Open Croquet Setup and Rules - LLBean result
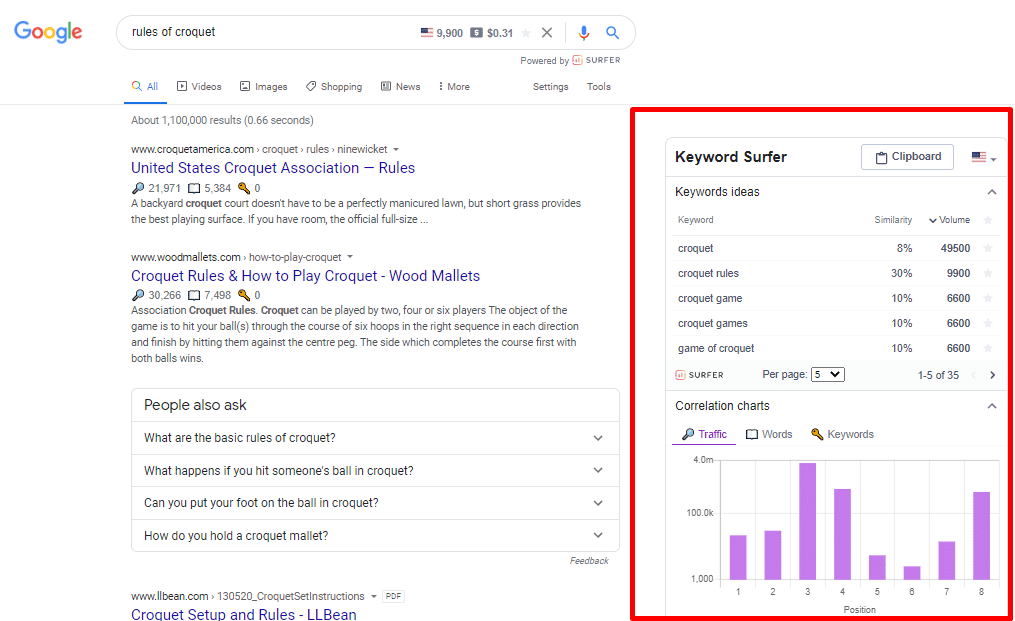Screen dimensions: 1015x621 (x=243, y=614)
